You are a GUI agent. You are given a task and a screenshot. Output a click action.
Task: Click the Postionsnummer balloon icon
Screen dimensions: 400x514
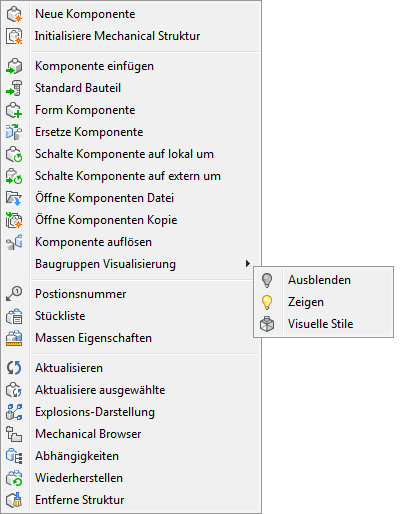14,294
